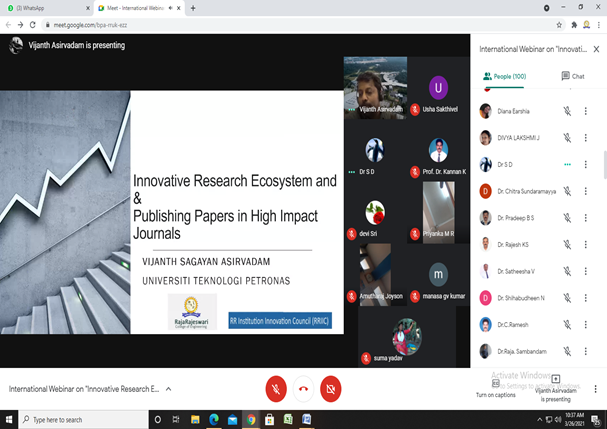
Task: Click the suma yadav participant tile
Action: tap(407, 337)
